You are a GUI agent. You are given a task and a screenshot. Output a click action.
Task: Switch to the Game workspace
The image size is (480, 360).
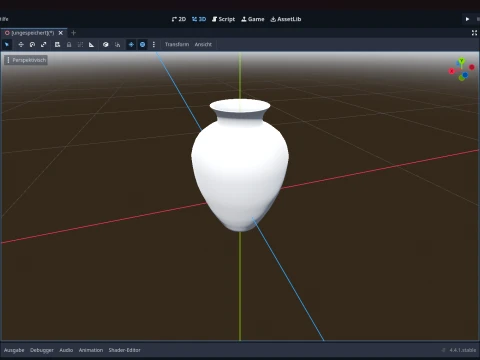pyautogui.click(x=253, y=19)
